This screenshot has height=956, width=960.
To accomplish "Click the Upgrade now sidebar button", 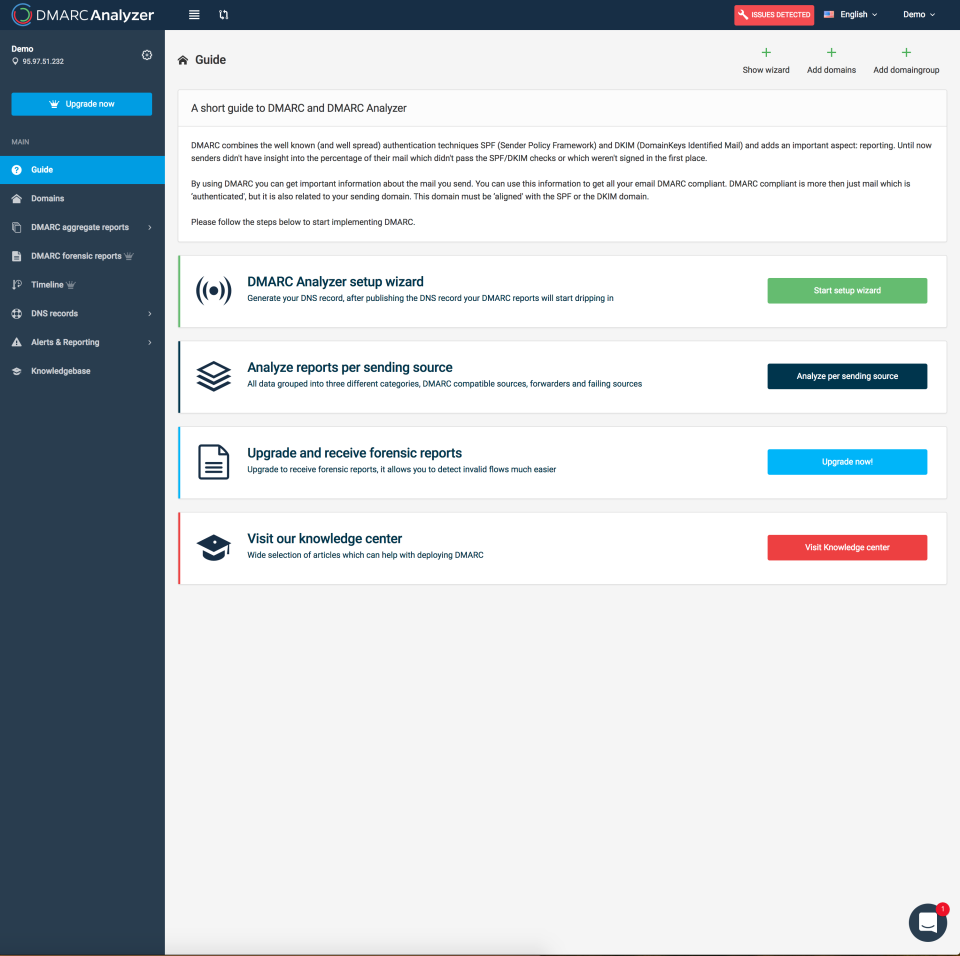I will click(x=81, y=104).
